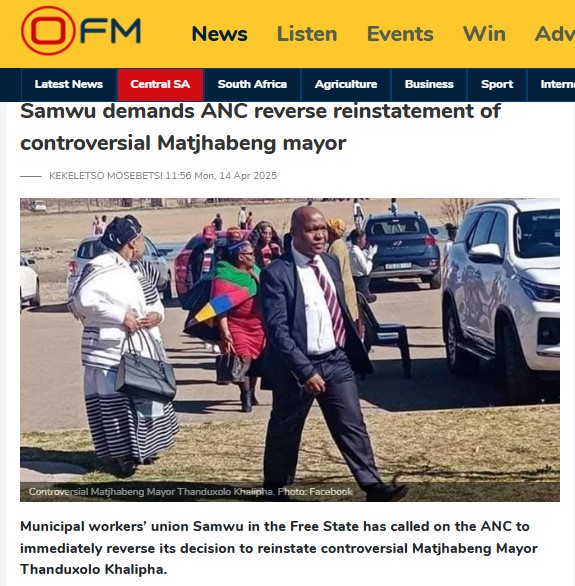Open the partly visible Adv menu item
Screen dimensions: 575x586
pos(555,34)
